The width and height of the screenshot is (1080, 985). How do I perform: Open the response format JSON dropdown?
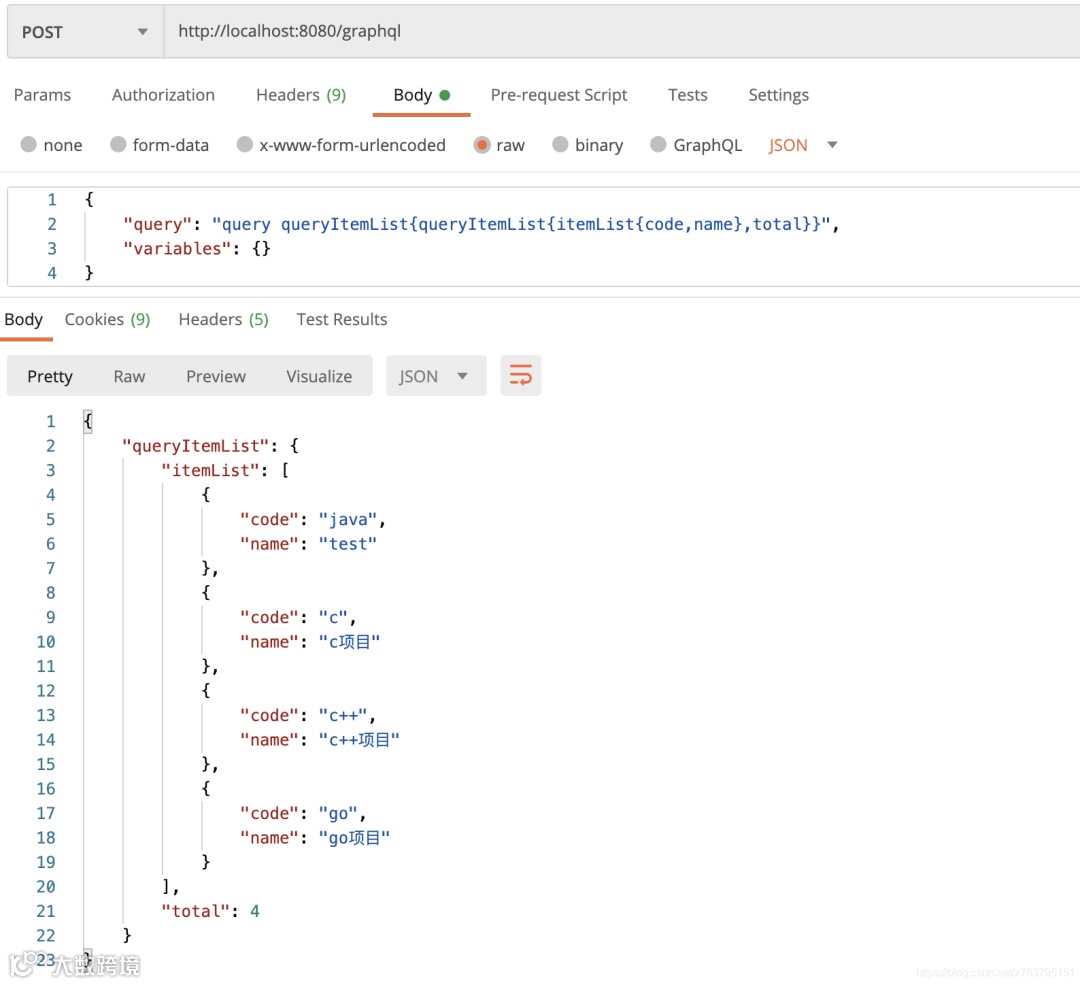coord(435,376)
